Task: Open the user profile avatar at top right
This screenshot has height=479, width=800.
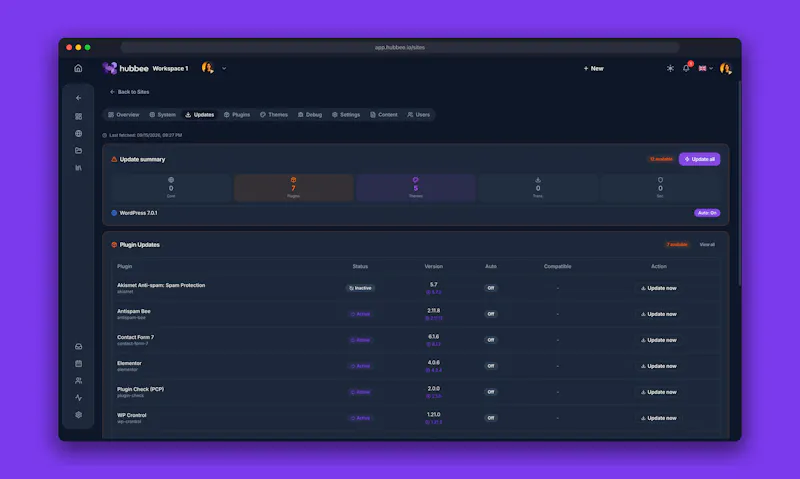Action: [726, 68]
